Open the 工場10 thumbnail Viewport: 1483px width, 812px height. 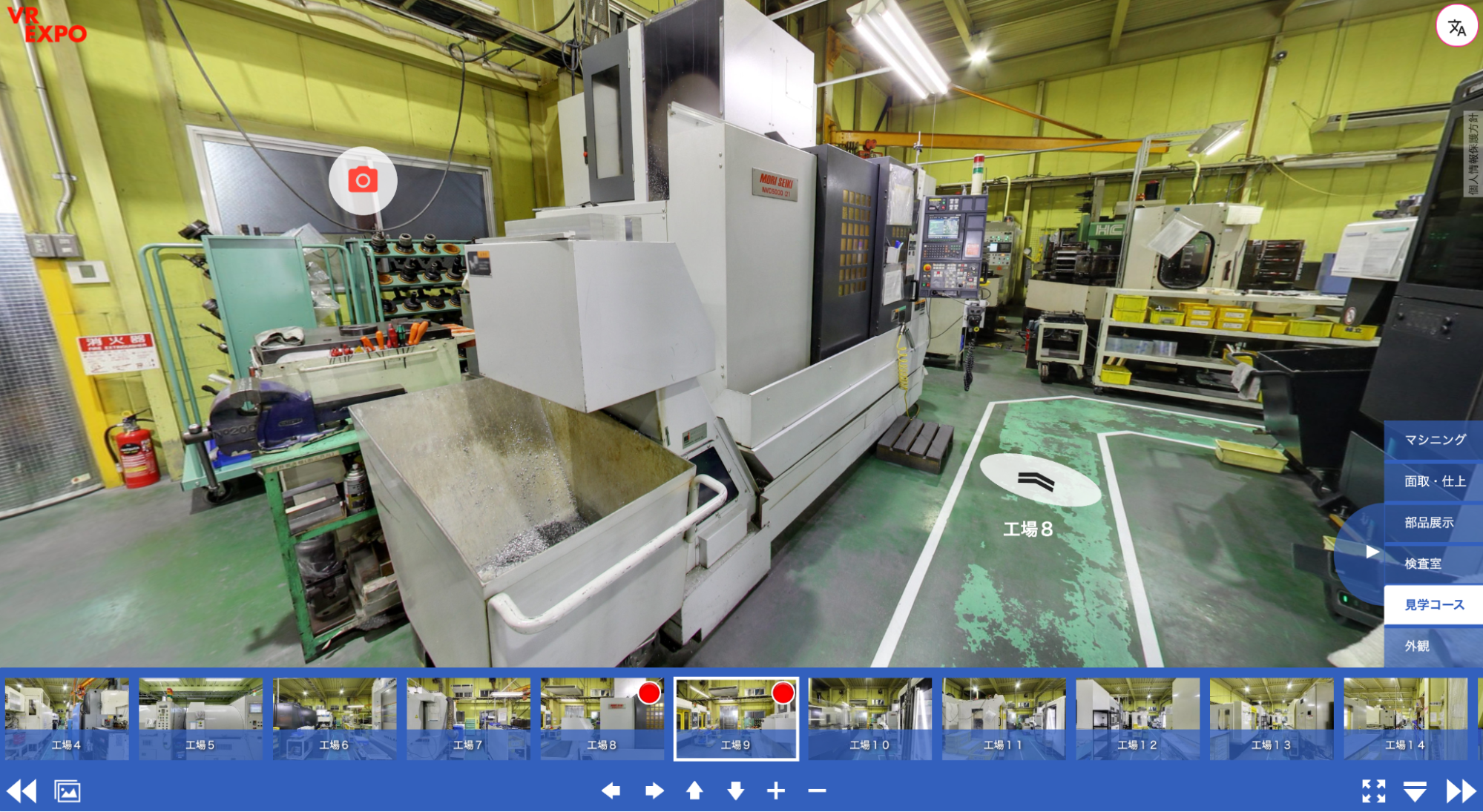point(869,718)
